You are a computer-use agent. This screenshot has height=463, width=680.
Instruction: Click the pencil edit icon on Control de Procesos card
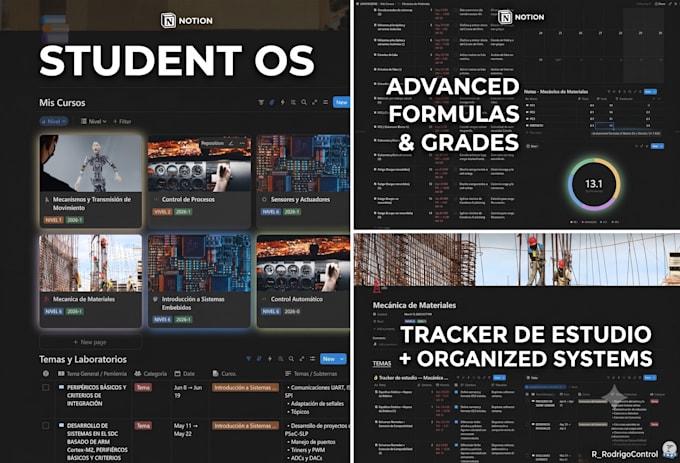coord(231,143)
